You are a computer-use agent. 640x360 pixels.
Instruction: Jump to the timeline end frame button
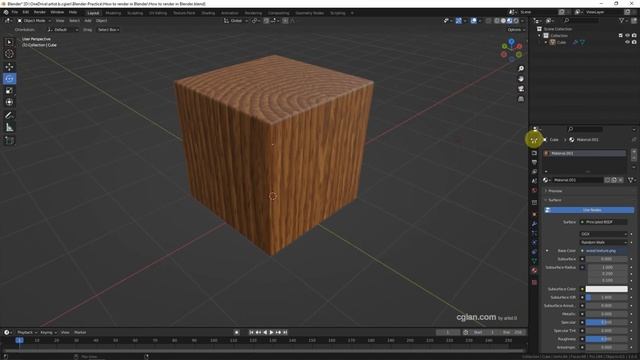(285, 332)
